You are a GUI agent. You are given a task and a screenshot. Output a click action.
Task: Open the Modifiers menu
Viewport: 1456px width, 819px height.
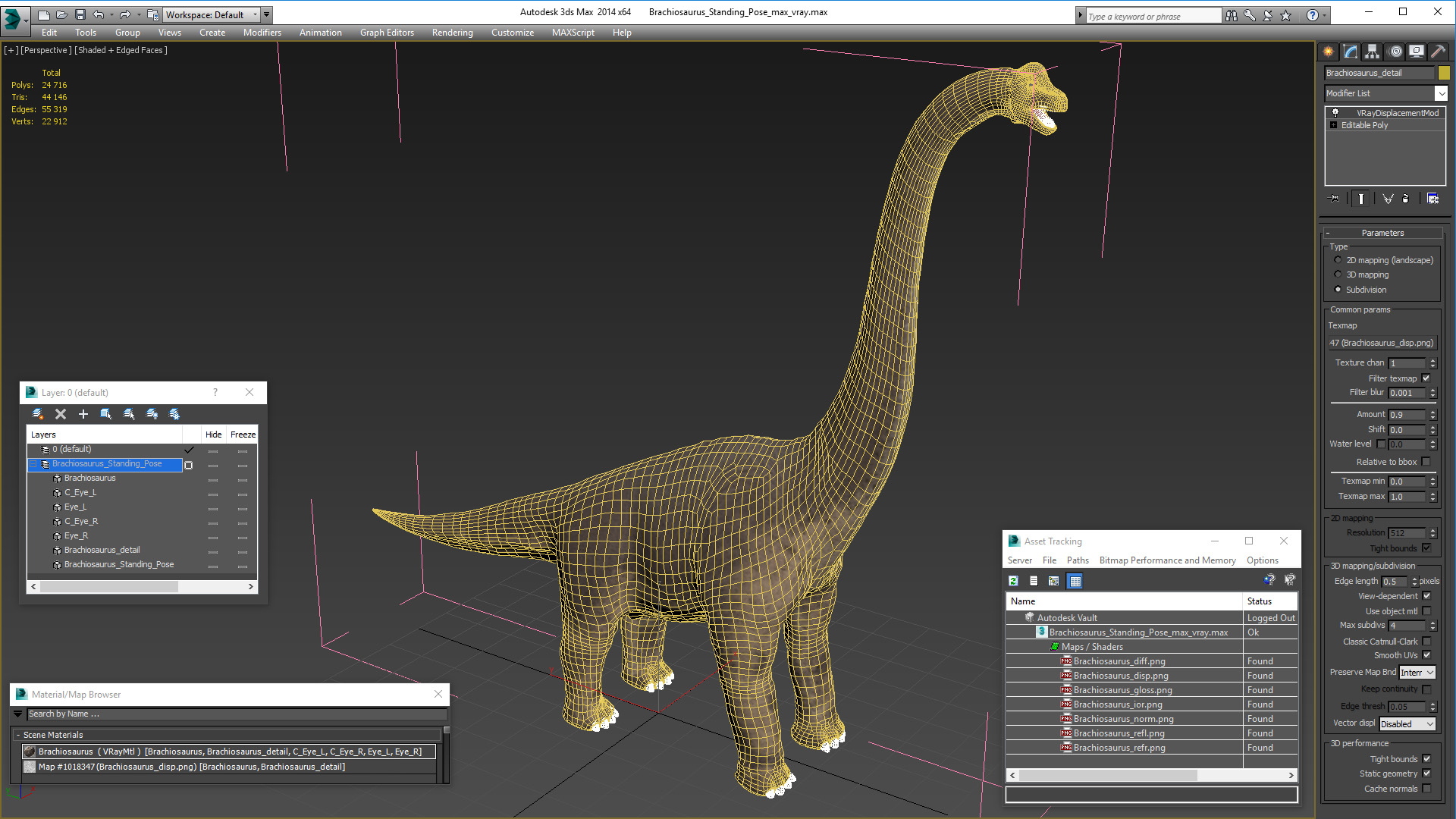point(262,33)
